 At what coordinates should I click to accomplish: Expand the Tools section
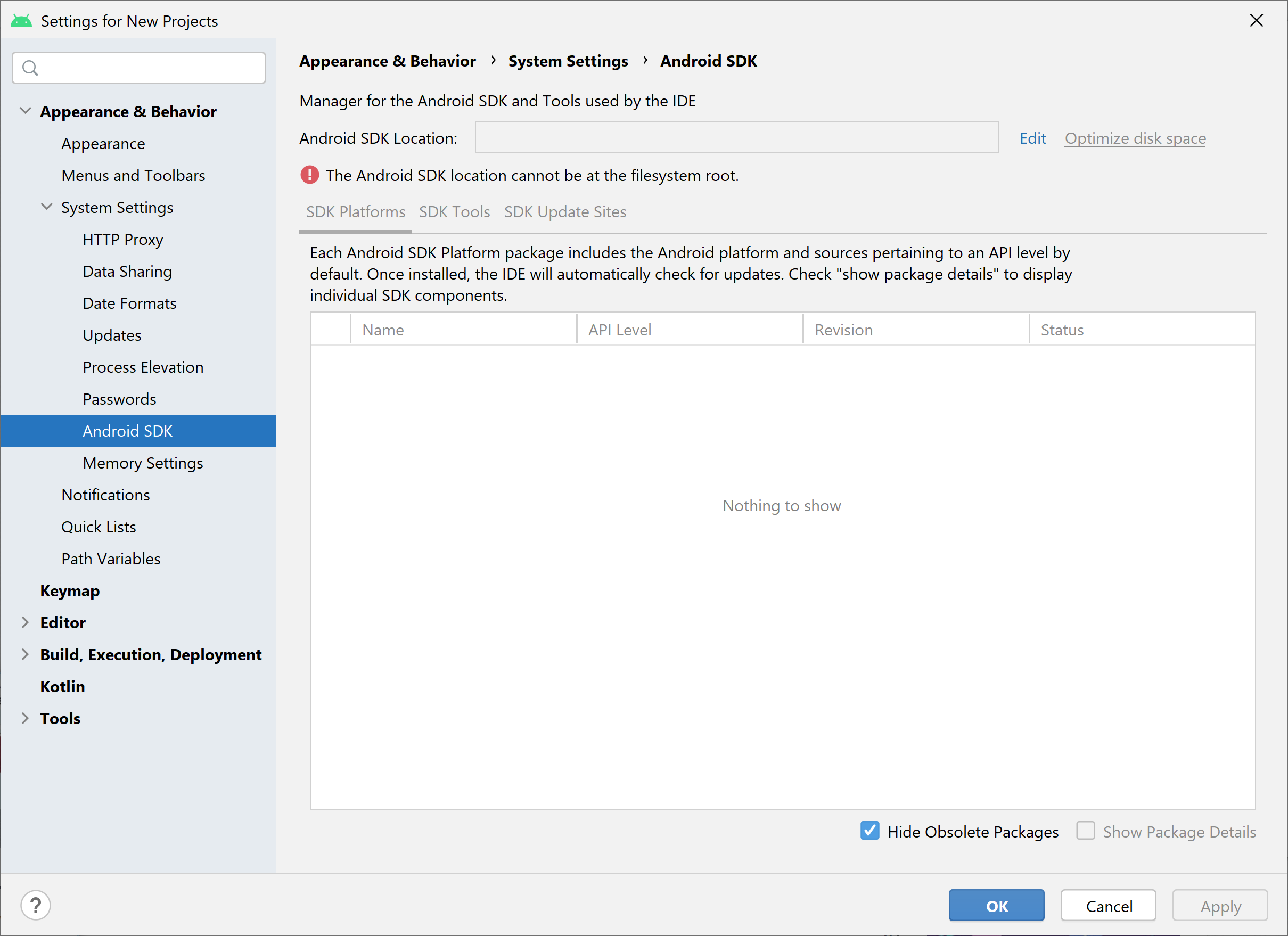(25, 718)
